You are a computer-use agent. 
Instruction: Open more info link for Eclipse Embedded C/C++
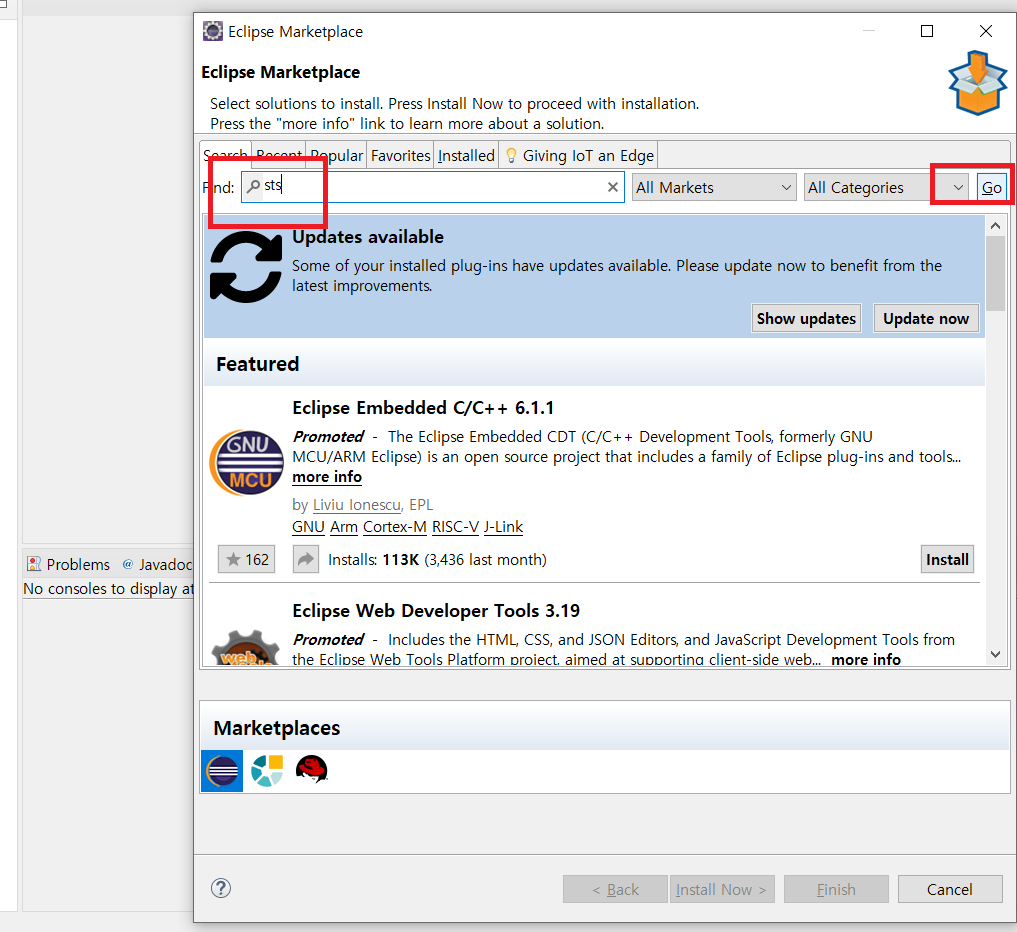(327, 477)
